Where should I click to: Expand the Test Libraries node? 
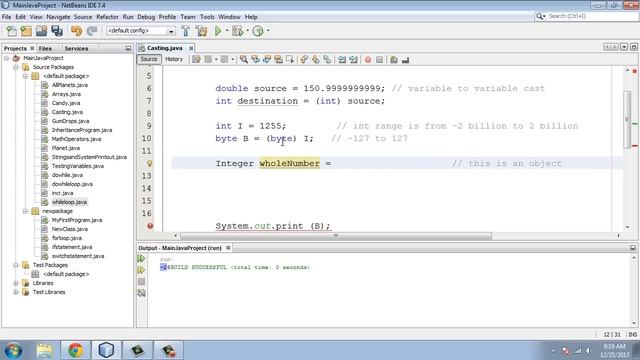[x=16, y=292]
